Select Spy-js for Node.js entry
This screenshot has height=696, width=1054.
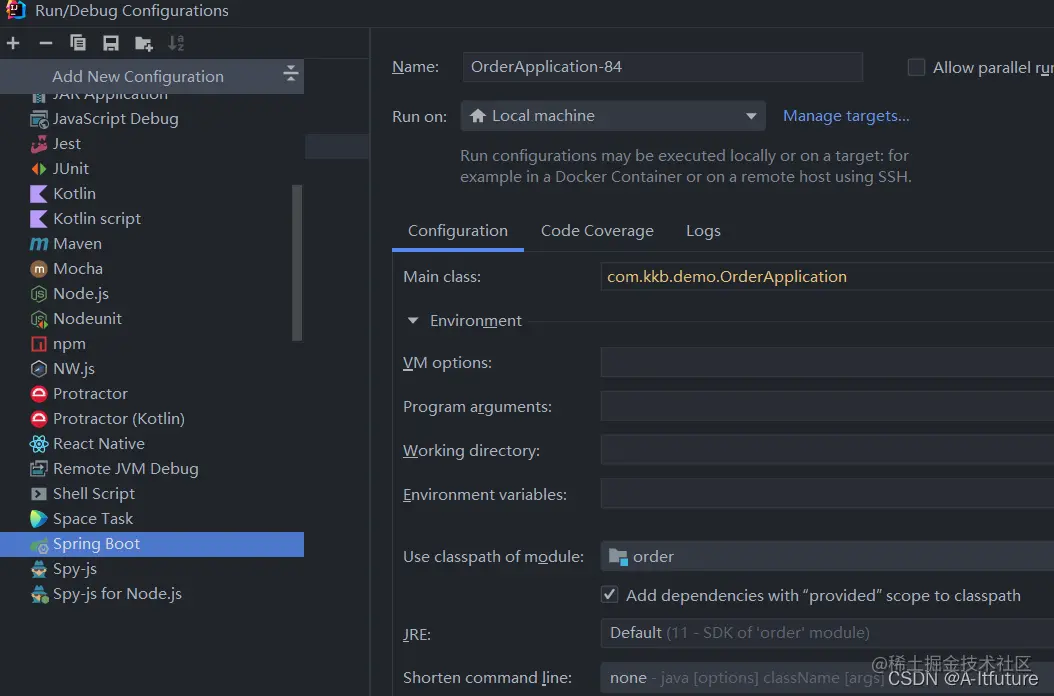click(x=152, y=594)
